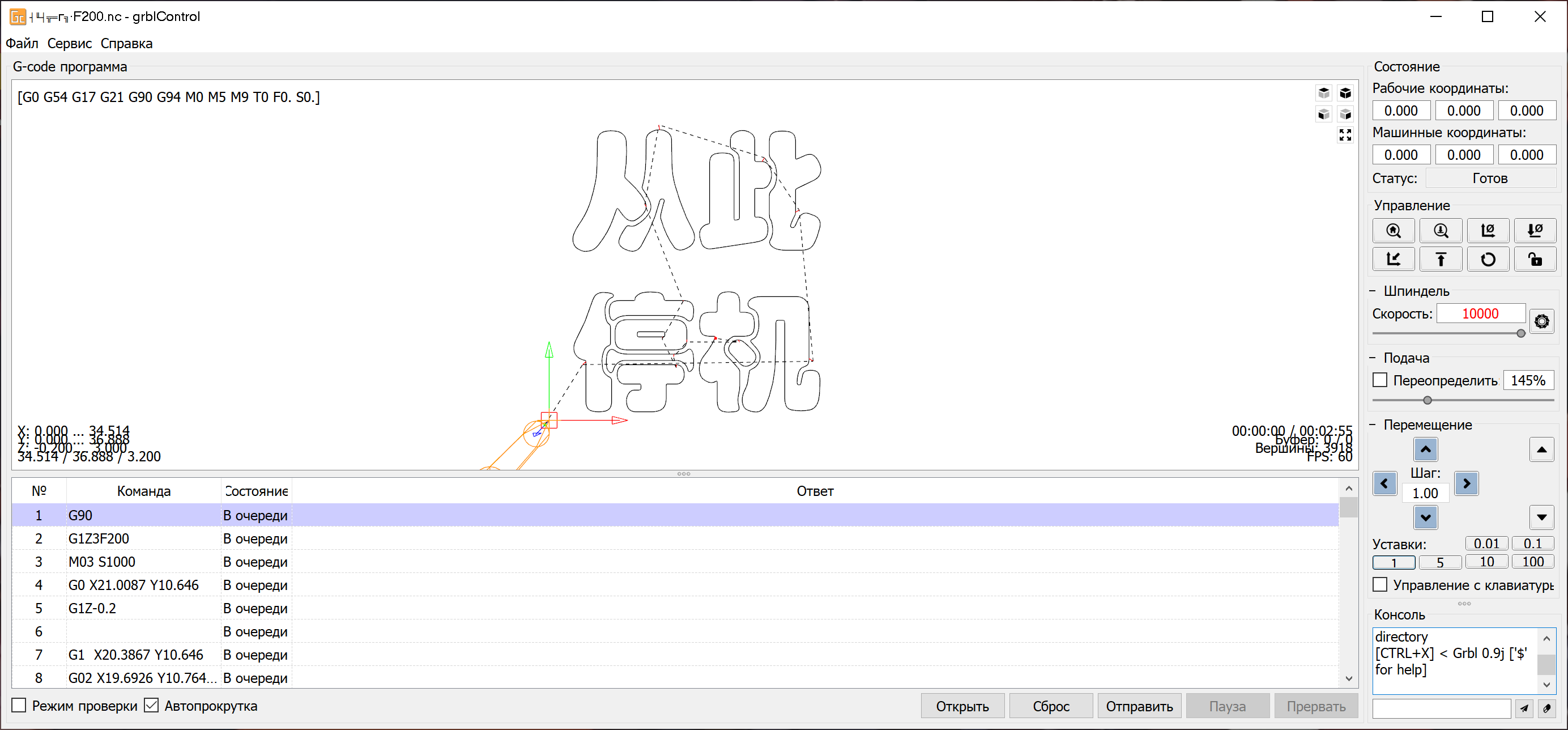Click the Safe Z position icon
The width and height of the screenshot is (1568, 730).
(x=1440, y=260)
